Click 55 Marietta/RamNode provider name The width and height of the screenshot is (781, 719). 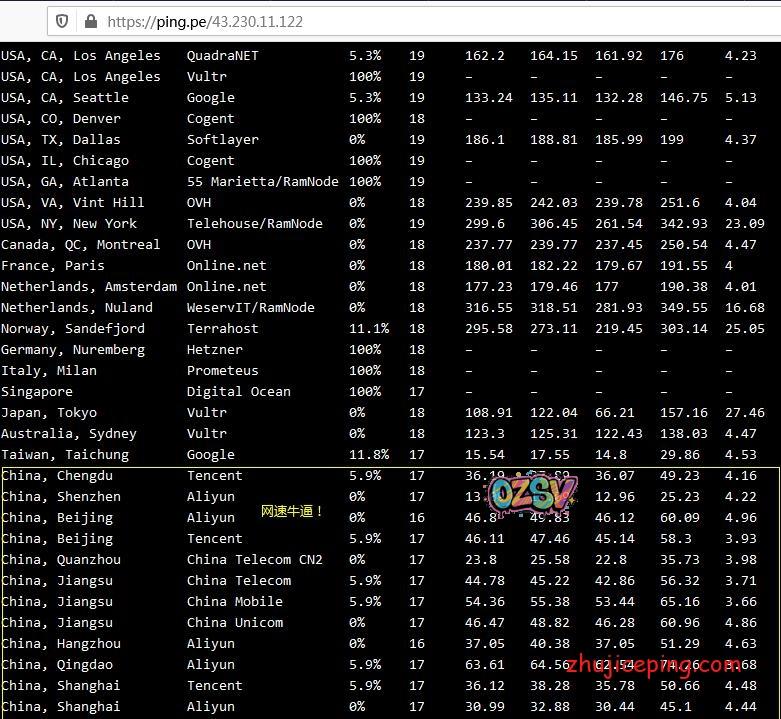pos(262,182)
